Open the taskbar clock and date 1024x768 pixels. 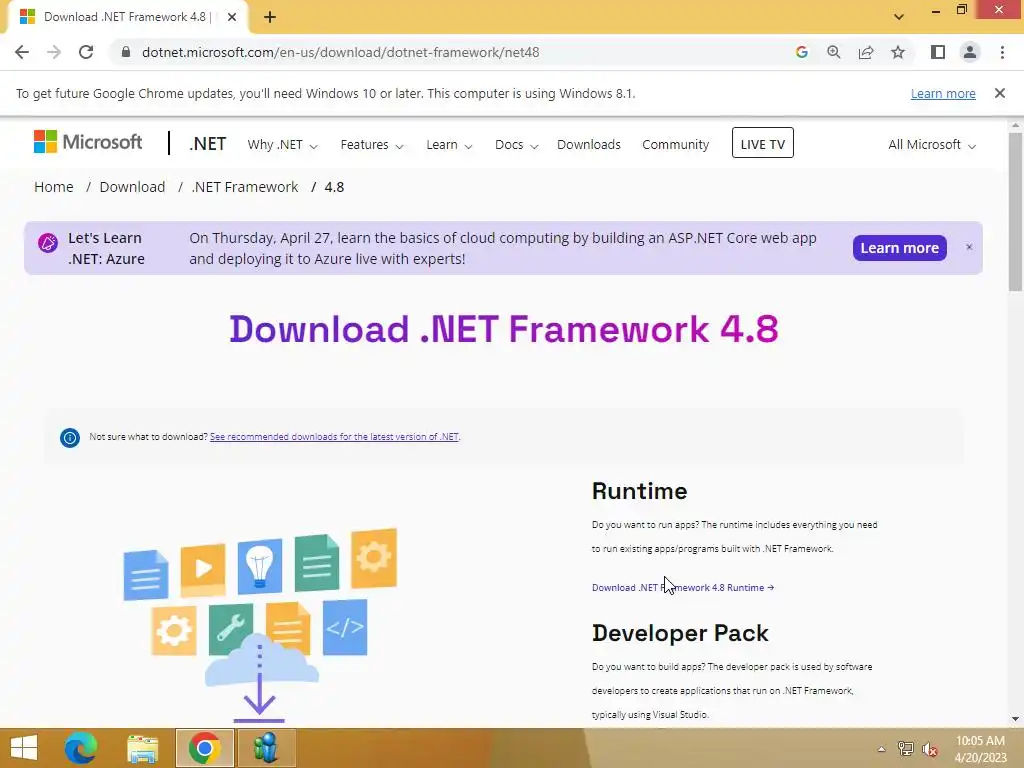pos(980,749)
